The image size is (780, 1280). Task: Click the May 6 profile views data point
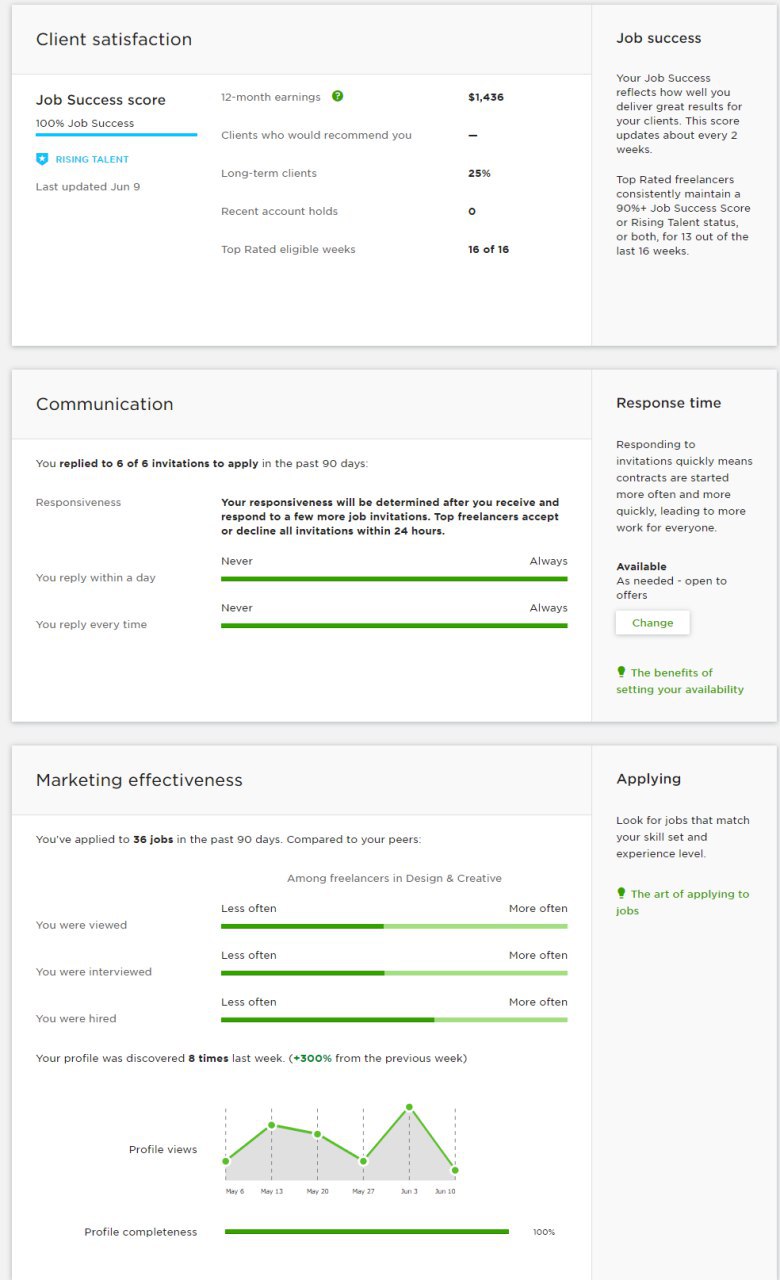tap(226, 1161)
